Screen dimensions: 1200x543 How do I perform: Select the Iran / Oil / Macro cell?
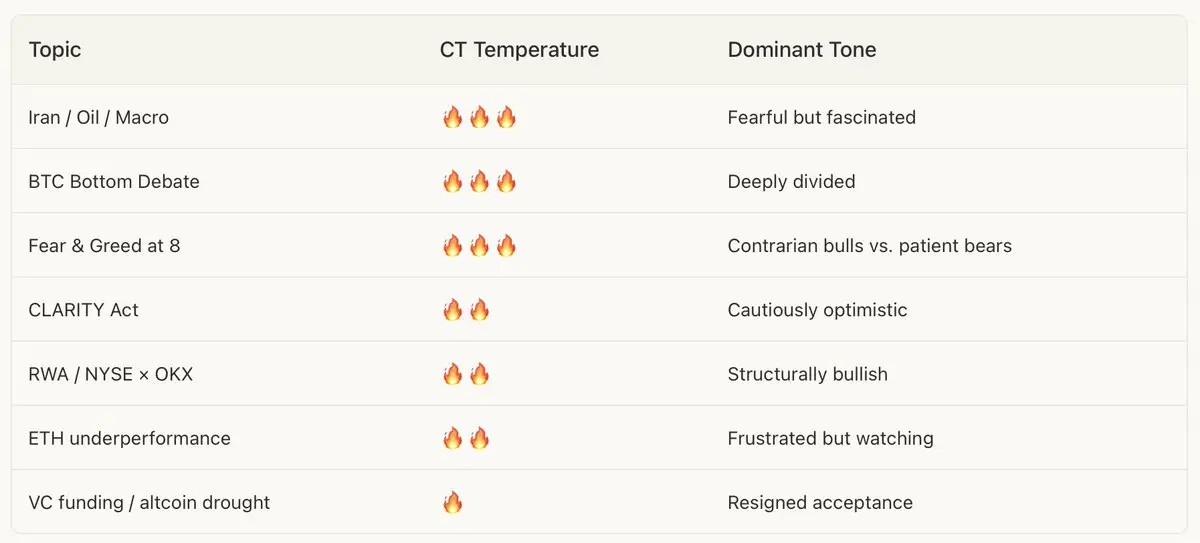point(98,118)
